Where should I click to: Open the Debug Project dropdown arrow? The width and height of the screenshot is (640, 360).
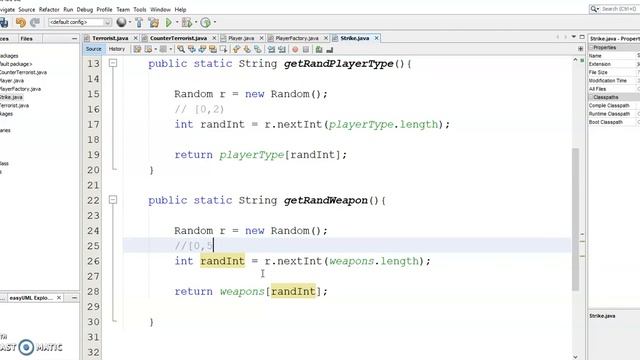[x=196, y=22]
